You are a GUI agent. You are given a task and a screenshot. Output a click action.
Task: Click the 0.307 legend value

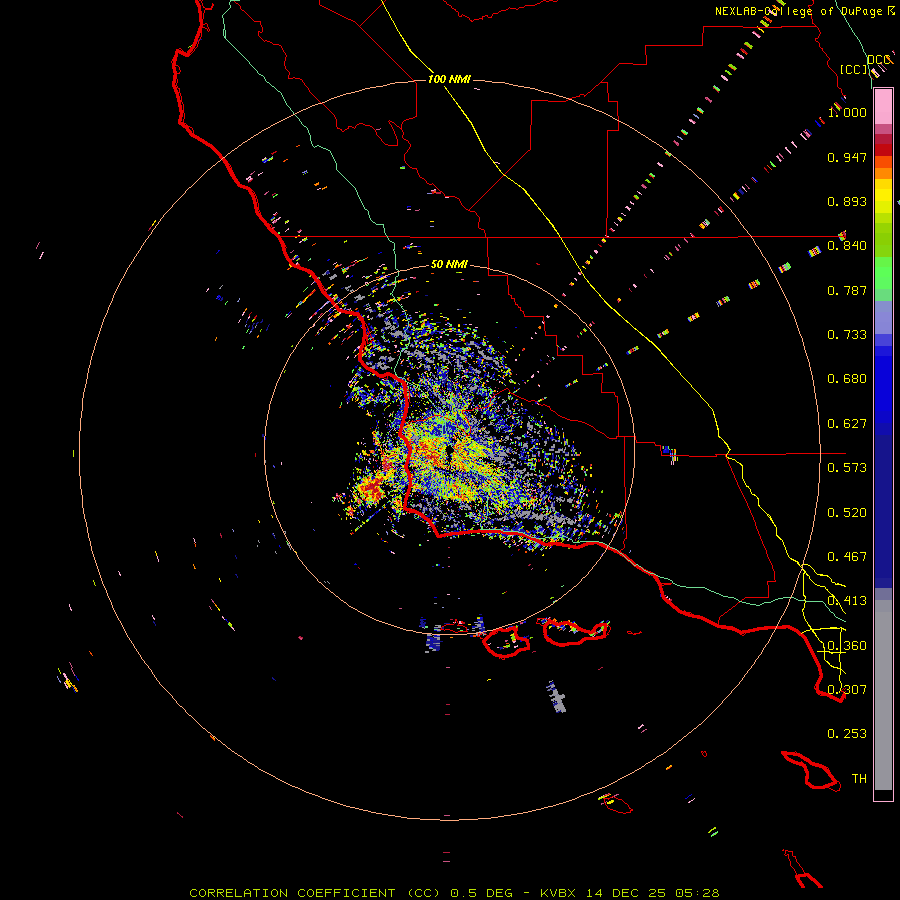(x=847, y=690)
